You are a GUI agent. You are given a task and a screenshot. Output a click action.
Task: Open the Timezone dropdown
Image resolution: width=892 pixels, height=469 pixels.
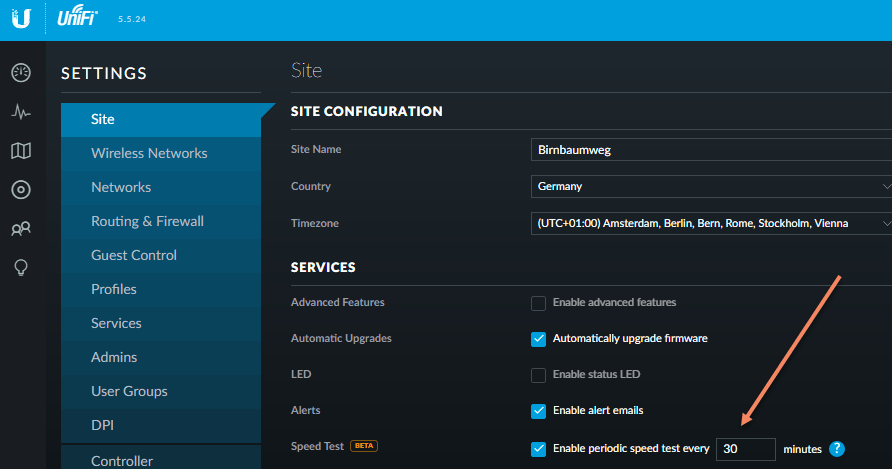711,223
